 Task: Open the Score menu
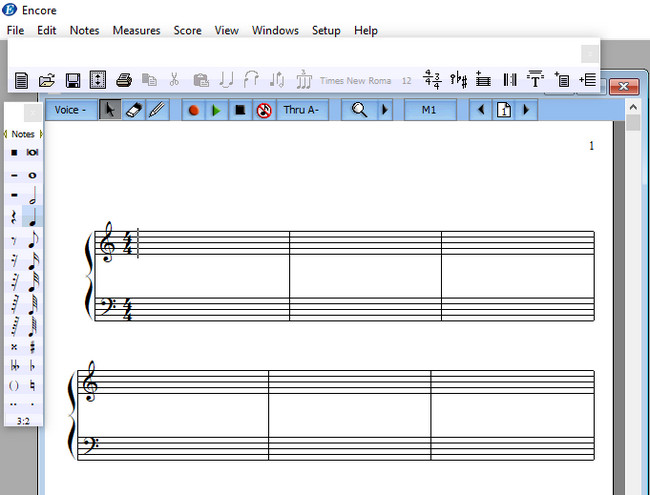click(187, 30)
